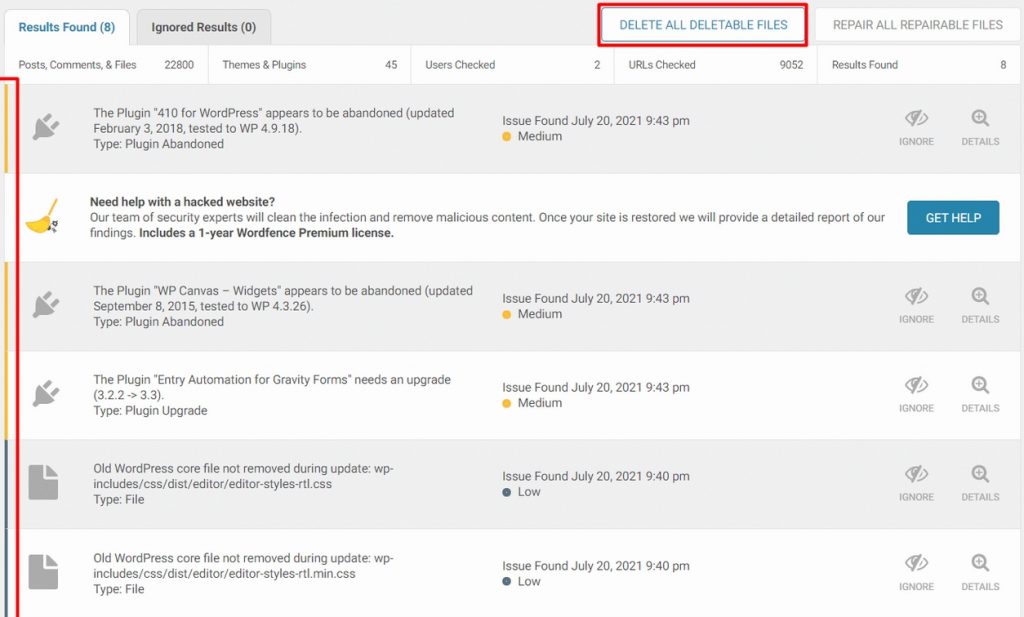Click the 410 for WordPress abandoned description
This screenshot has height=617, width=1024.
click(x=274, y=121)
